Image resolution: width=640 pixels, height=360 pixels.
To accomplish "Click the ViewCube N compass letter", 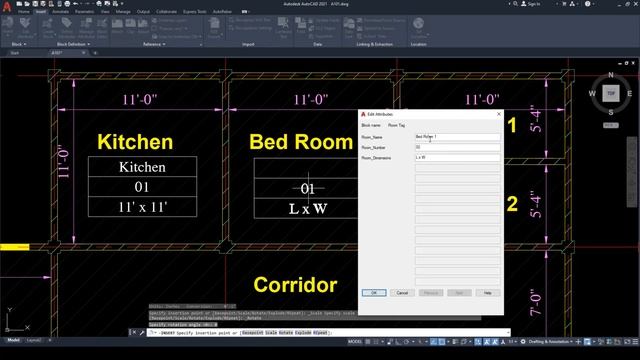I will 611,75.
